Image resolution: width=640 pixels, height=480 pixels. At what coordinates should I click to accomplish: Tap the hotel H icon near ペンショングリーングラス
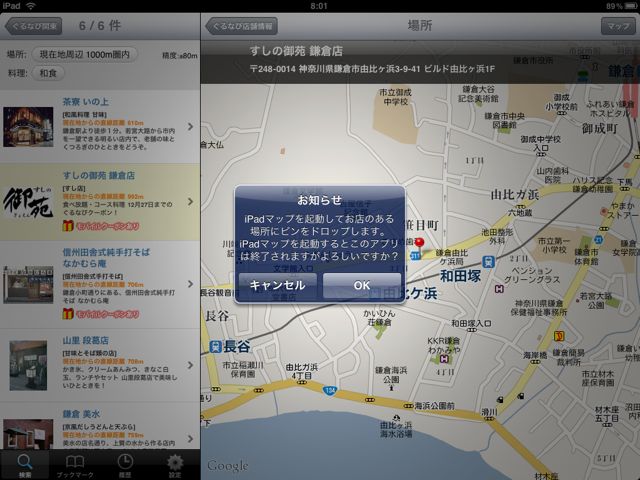coord(499,289)
